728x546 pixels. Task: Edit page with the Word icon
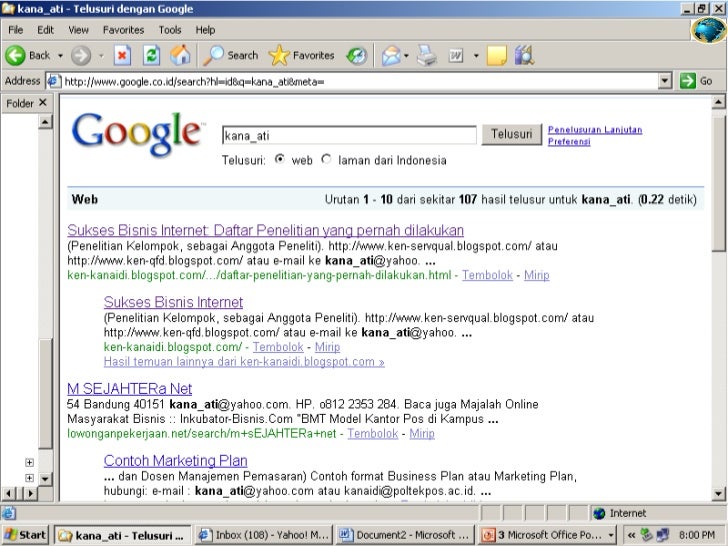(456, 56)
